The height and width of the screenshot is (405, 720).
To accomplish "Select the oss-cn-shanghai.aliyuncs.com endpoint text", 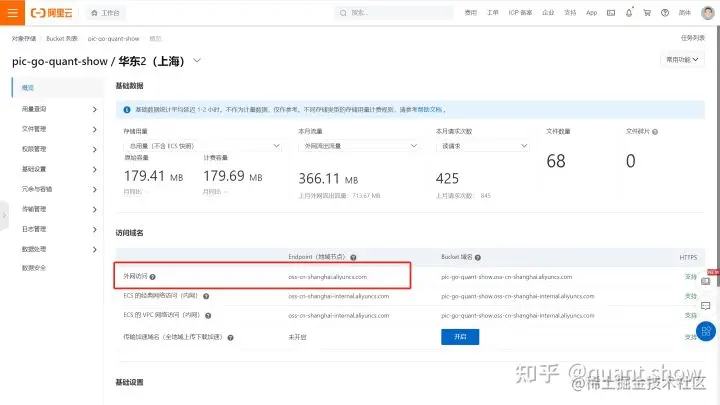I will pyautogui.click(x=327, y=277).
